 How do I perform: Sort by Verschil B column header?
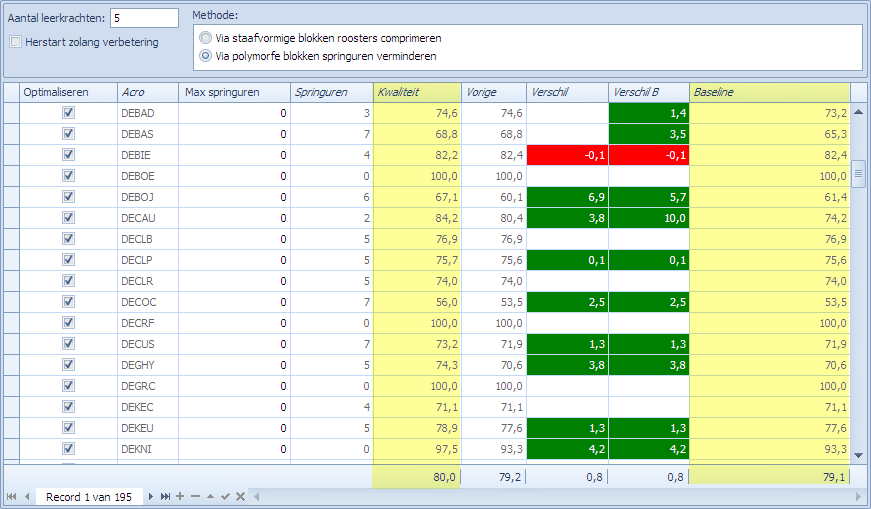tap(649, 92)
